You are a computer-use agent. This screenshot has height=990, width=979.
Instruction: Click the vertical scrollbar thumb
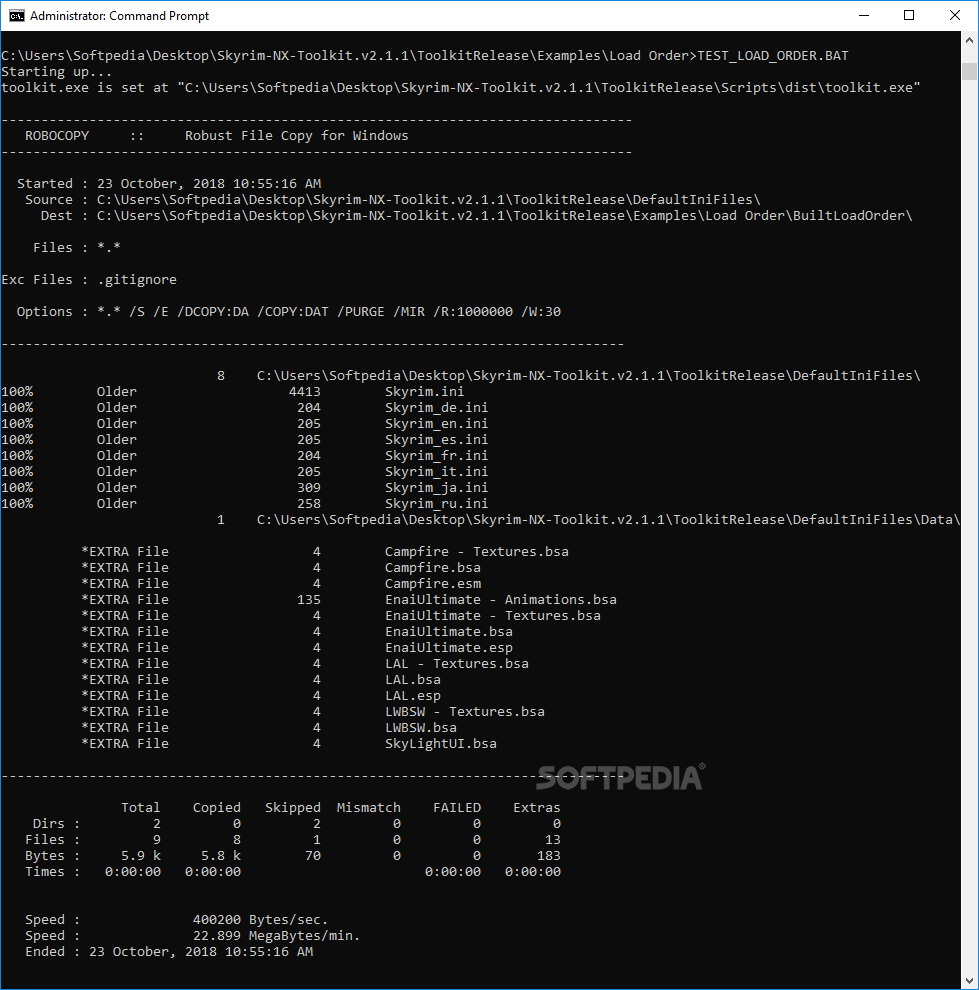tap(970, 71)
